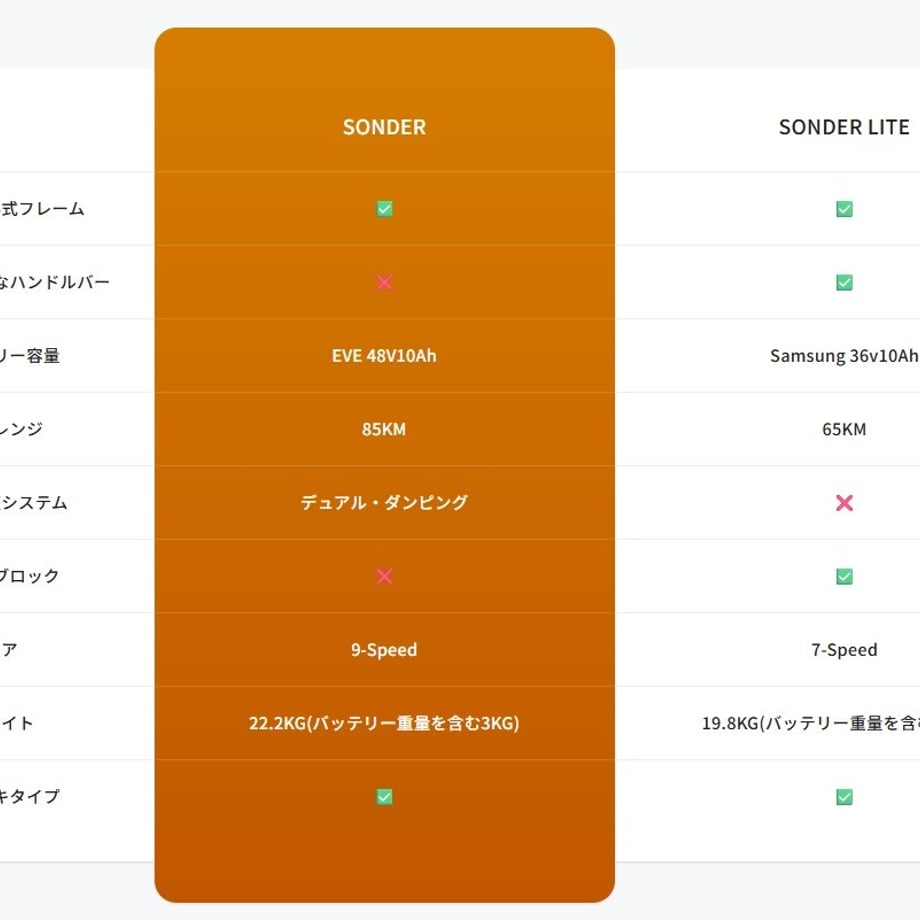The image size is (920, 920).
Task: Click the レンジ row label
Action: pyautogui.click(x=21, y=429)
